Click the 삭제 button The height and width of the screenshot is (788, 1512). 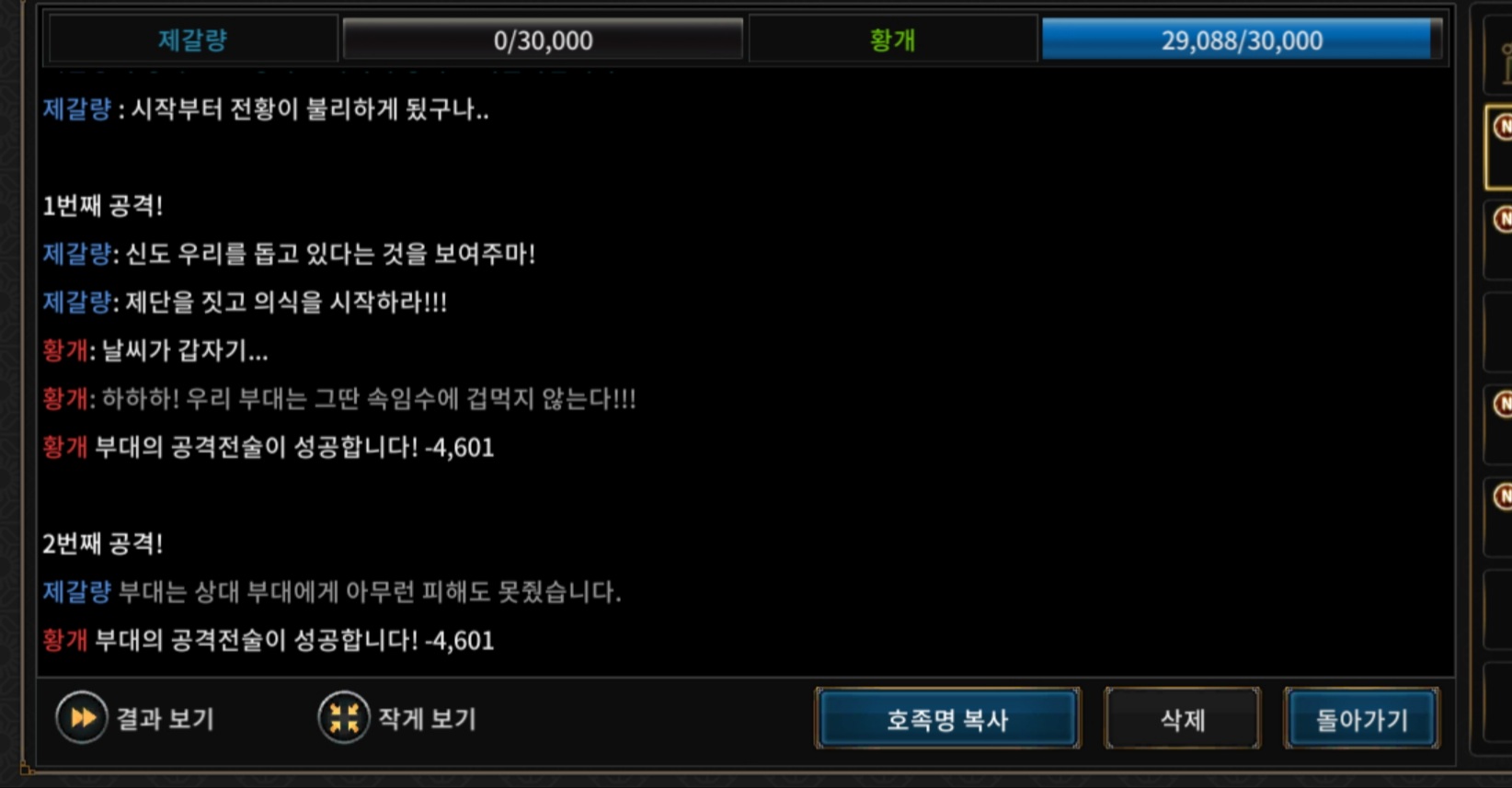[x=1182, y=718]
